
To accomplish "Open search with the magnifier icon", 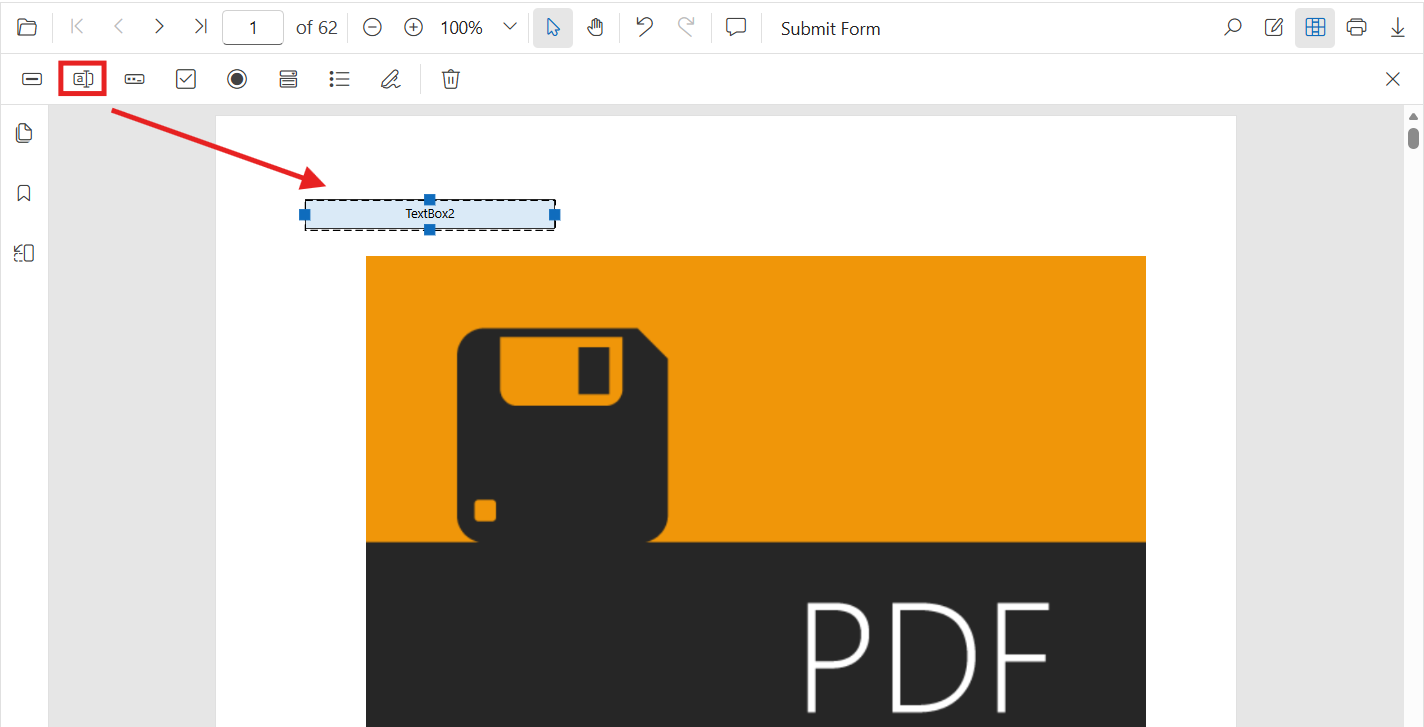I will pyautogui.click(x=1233, y=28).
